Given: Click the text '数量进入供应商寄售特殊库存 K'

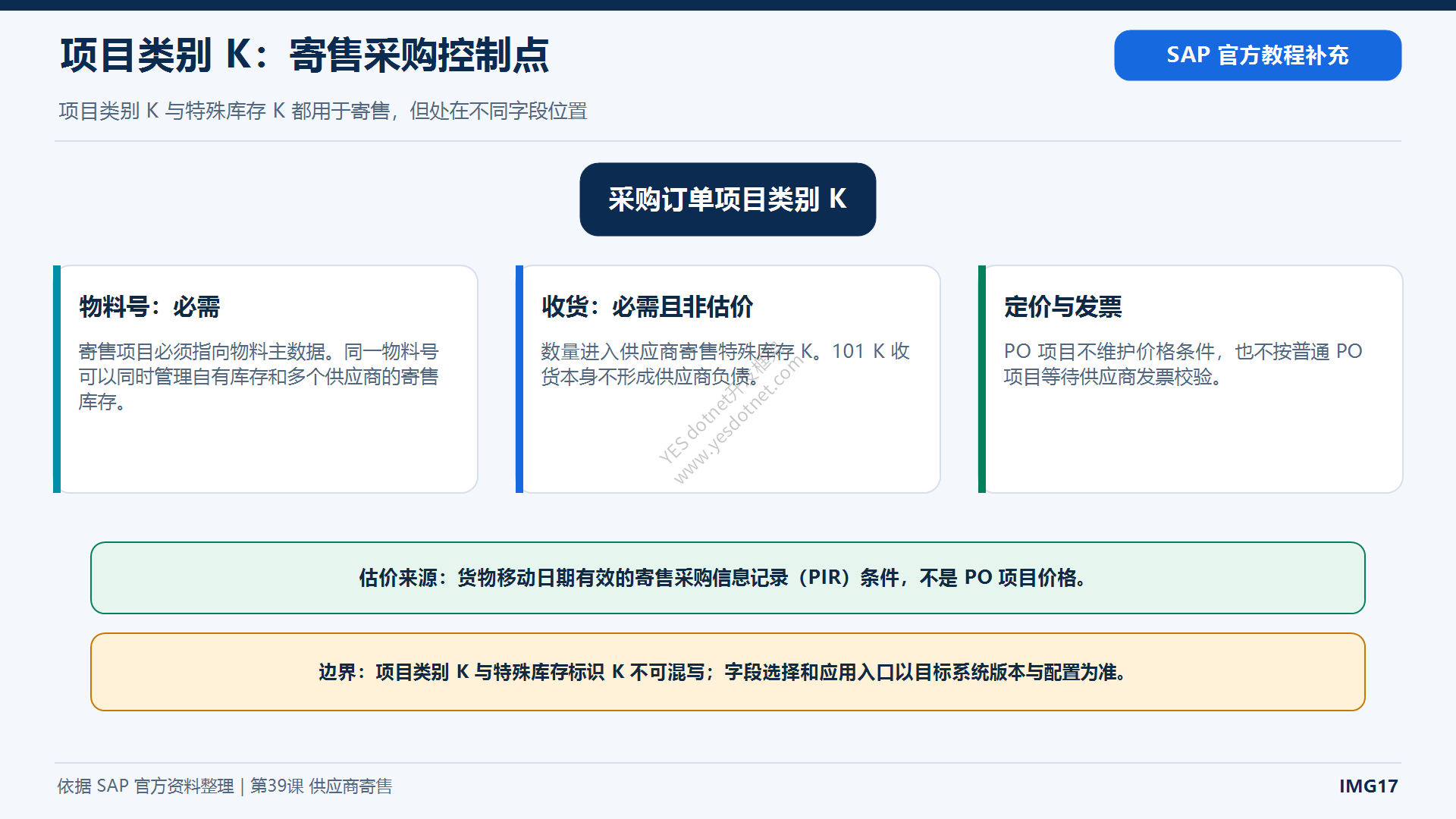Looking at the screenshot, I should pos(676,352).
